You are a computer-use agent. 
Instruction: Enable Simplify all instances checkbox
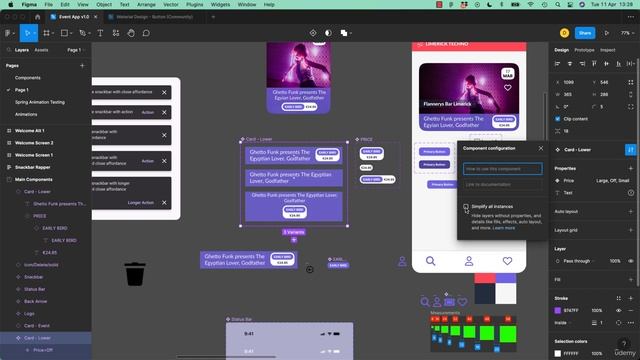[x=466, y=207]
